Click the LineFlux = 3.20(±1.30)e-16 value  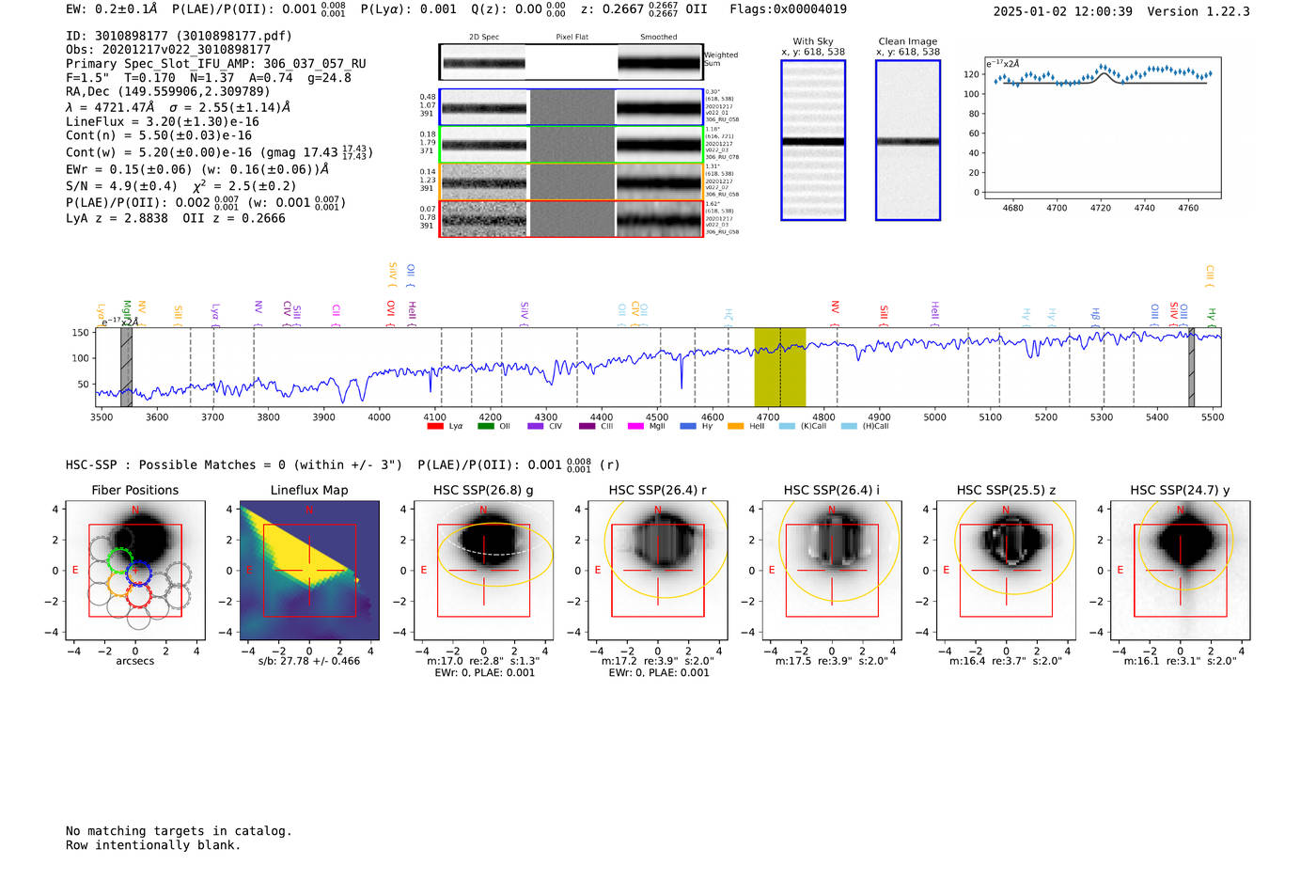tap(163, 122)
